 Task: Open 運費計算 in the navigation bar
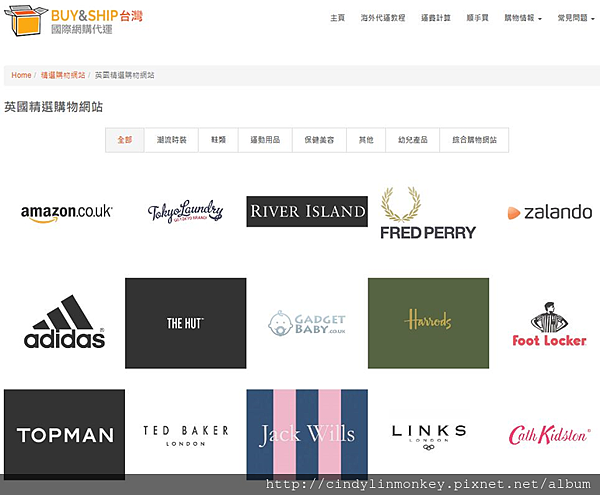point(435,18)
